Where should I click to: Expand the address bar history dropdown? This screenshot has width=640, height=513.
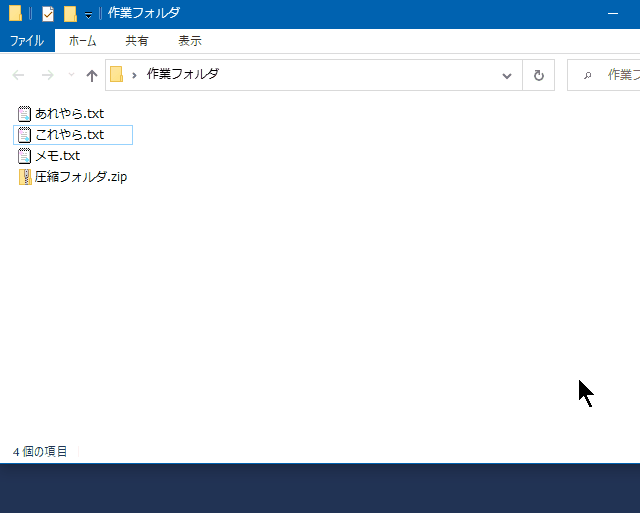pos(507,75)
